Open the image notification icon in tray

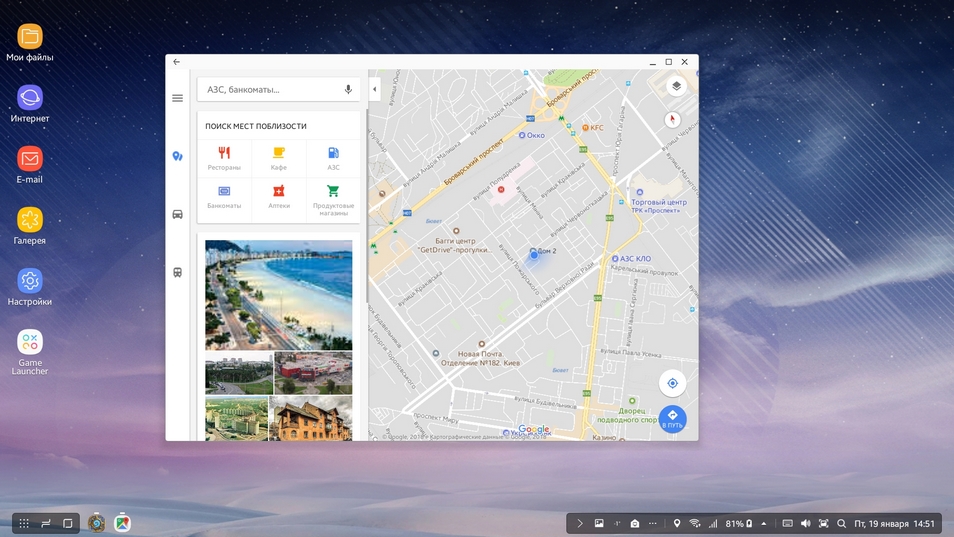pos(599,523)
